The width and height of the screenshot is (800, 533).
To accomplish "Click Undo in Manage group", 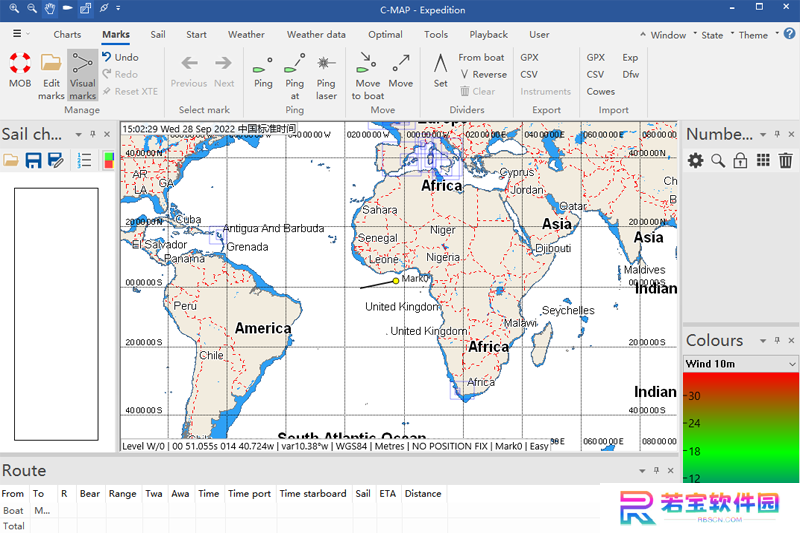I will (120, 57).
